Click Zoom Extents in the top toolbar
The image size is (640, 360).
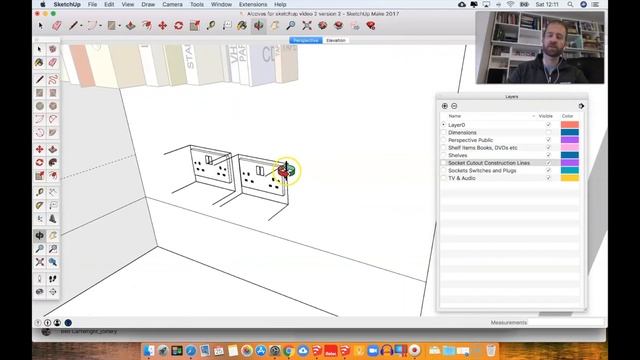pos(307,25)
